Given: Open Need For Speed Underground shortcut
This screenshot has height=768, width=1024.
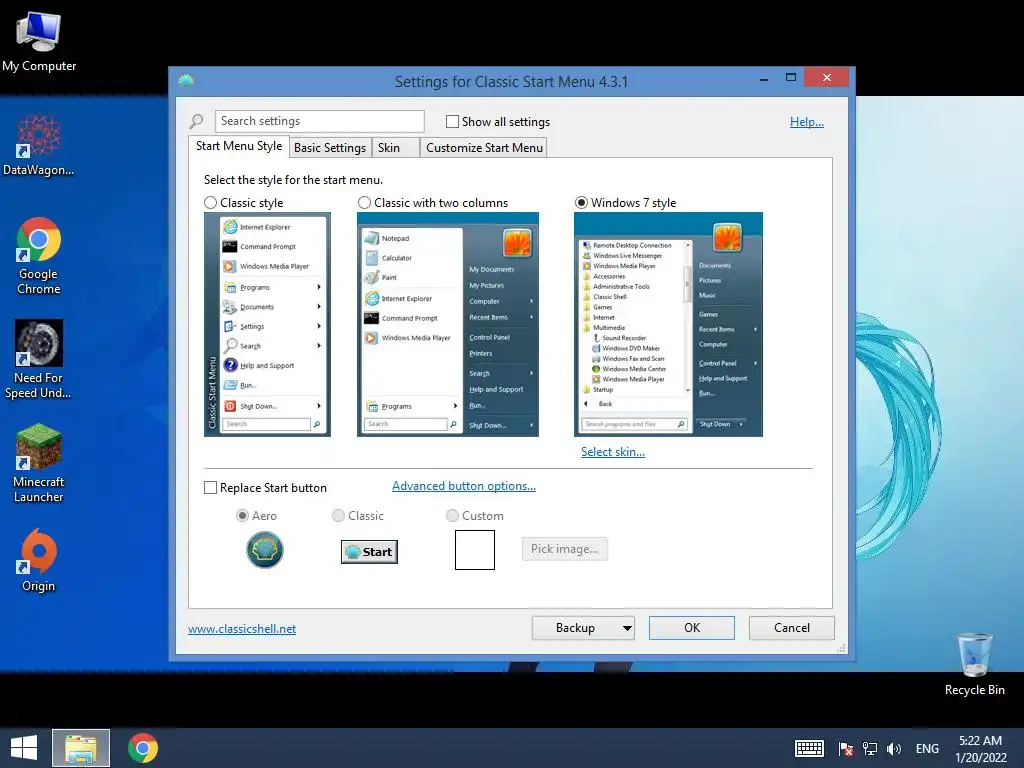Looking at the screenshot, I should 39,359.
